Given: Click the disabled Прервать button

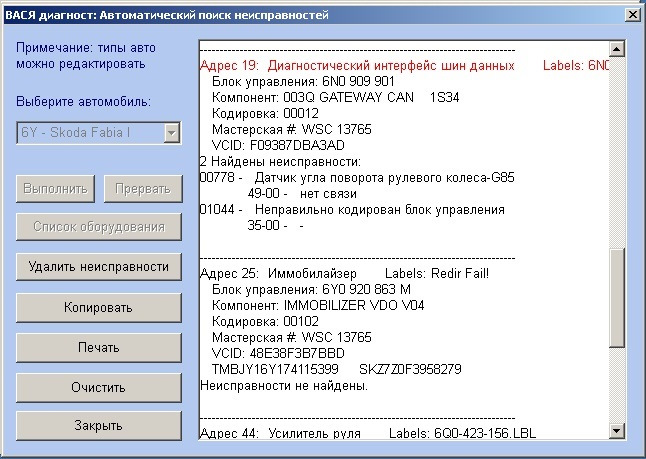Looking at the screenshot, I should tap(143, 189).
